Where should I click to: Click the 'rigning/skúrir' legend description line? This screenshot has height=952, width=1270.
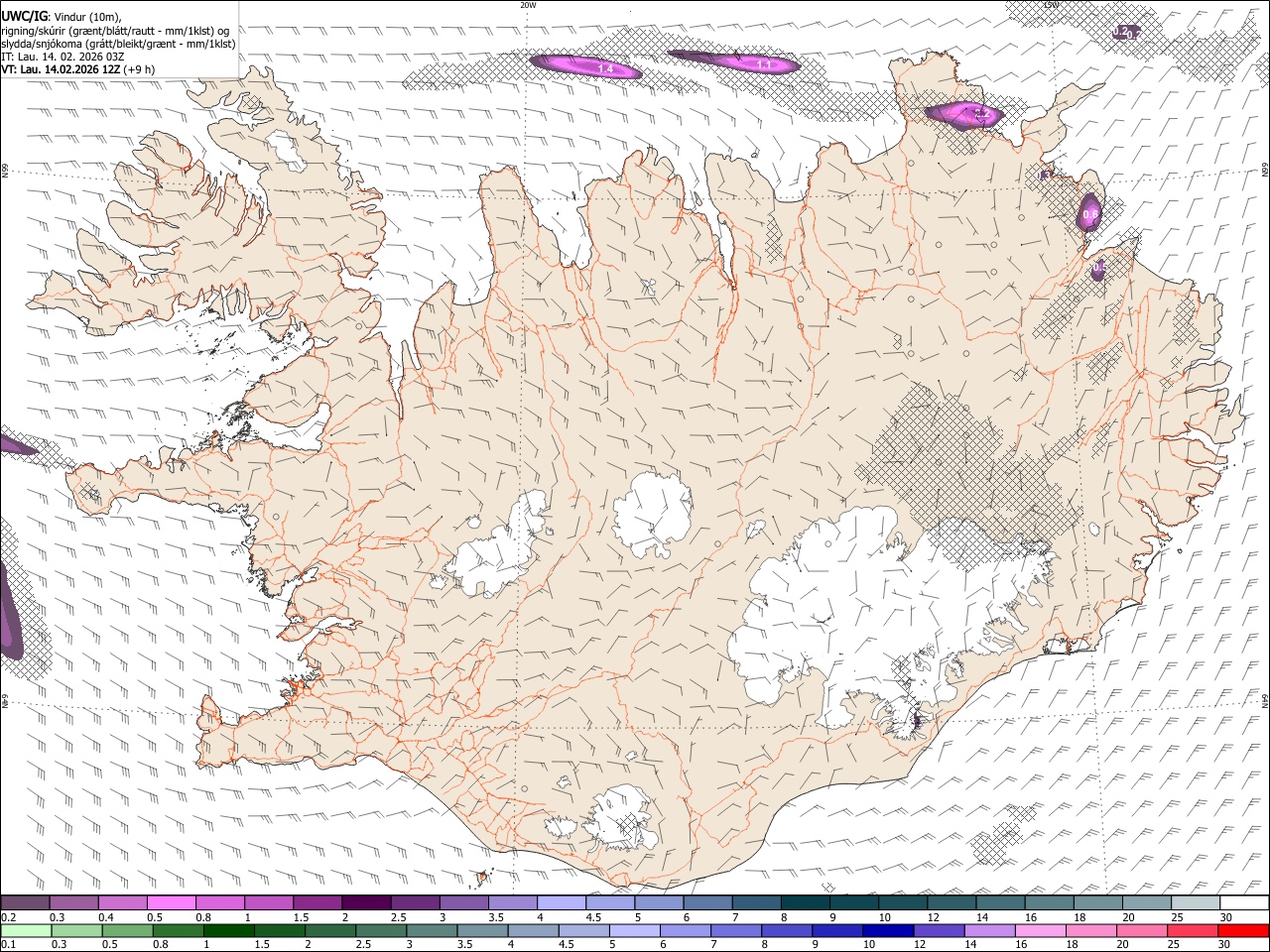click(115, 31)
